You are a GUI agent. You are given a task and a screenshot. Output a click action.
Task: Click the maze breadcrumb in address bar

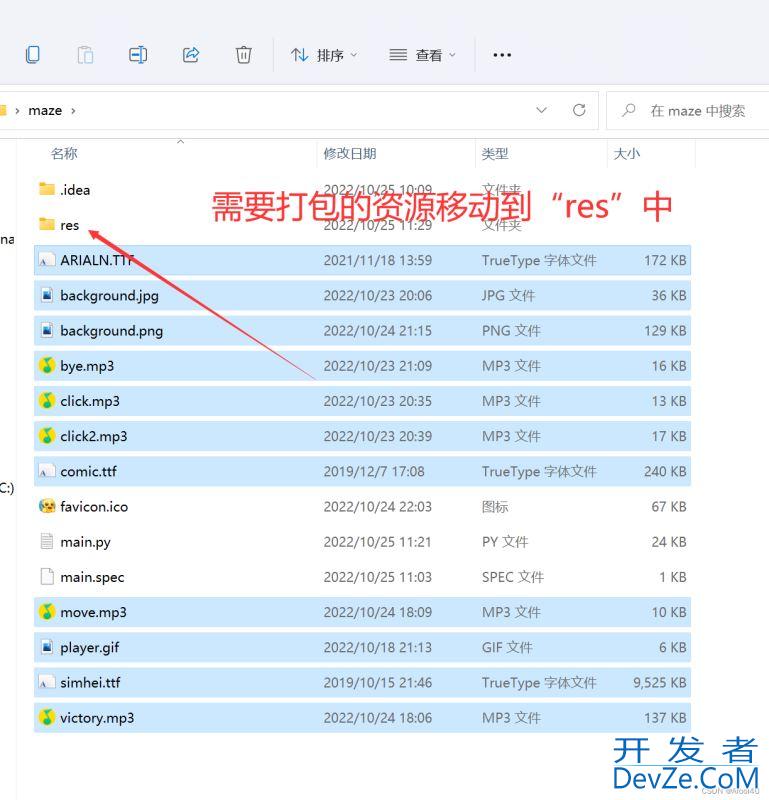point(45,111)
